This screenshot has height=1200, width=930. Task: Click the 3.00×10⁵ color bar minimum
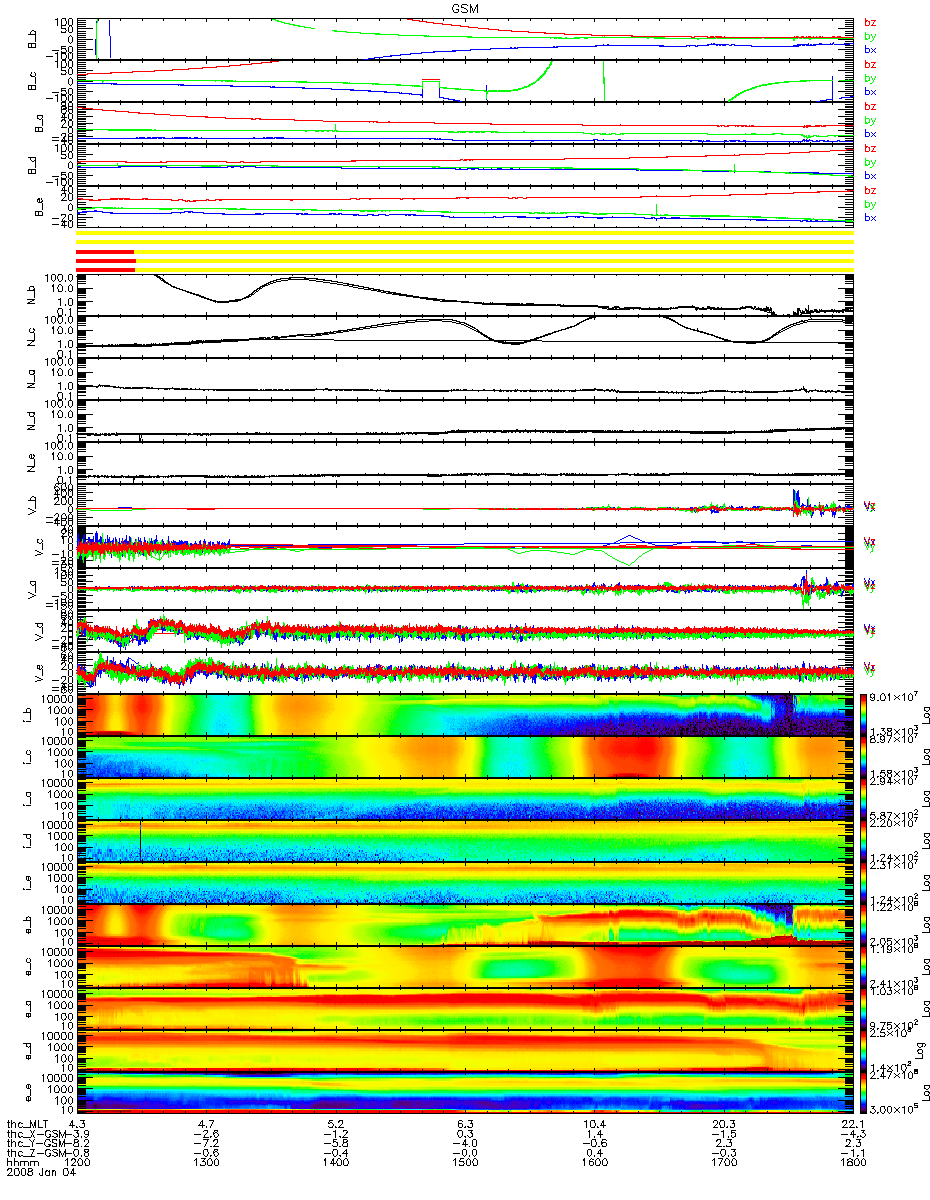(x=892, y=1111)
